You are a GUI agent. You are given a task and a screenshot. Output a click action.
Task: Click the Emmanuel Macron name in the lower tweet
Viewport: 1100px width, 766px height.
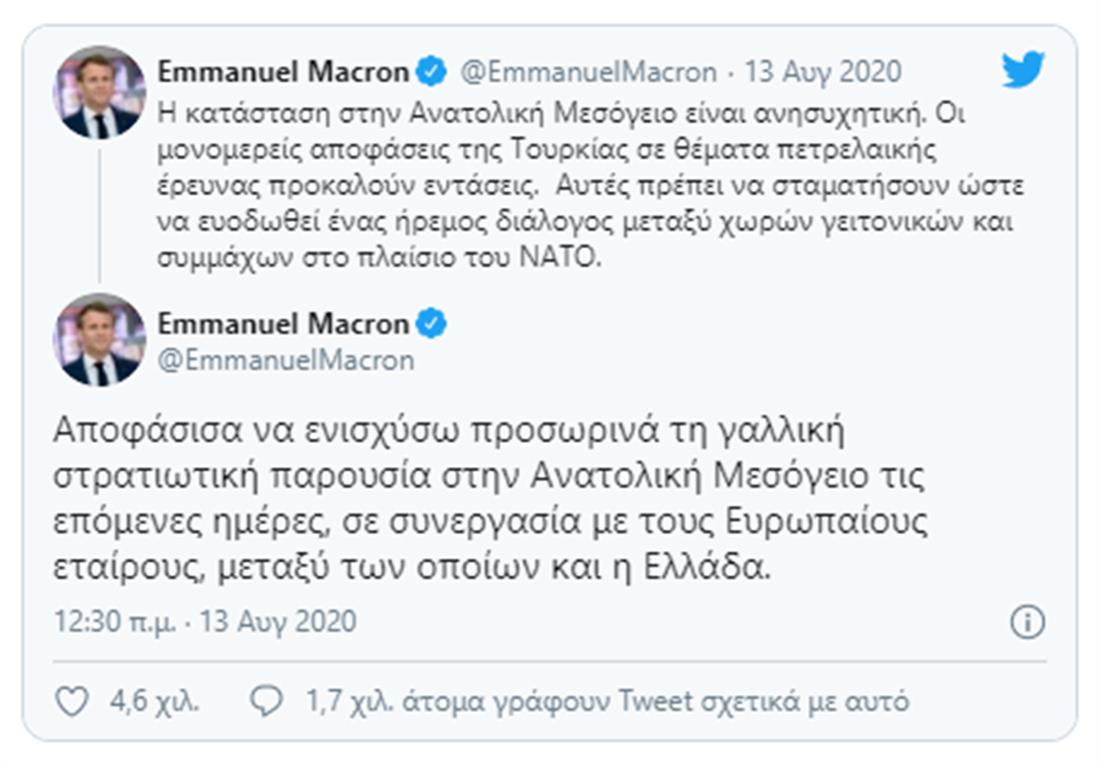pyautogui.click(x=283, y=323)
